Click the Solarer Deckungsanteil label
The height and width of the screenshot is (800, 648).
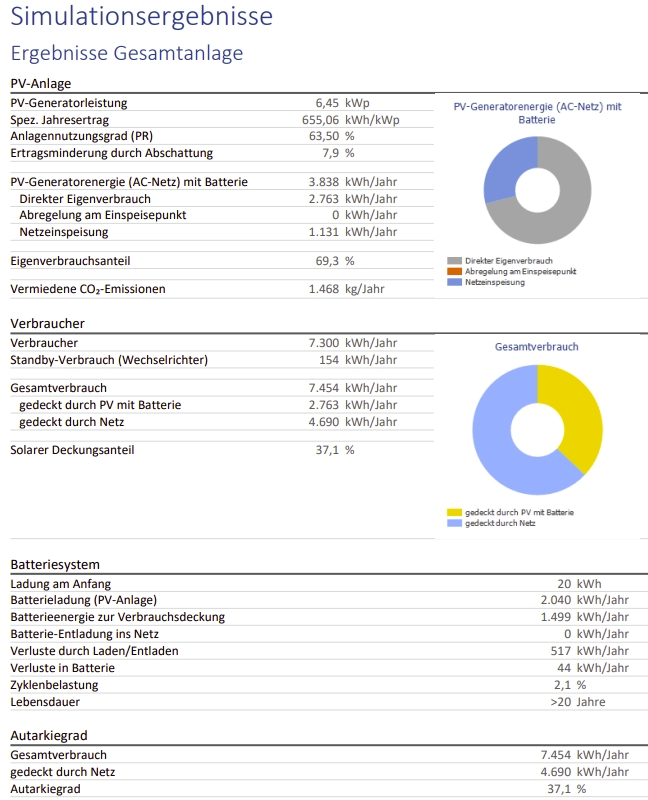[x=72, y=451]
